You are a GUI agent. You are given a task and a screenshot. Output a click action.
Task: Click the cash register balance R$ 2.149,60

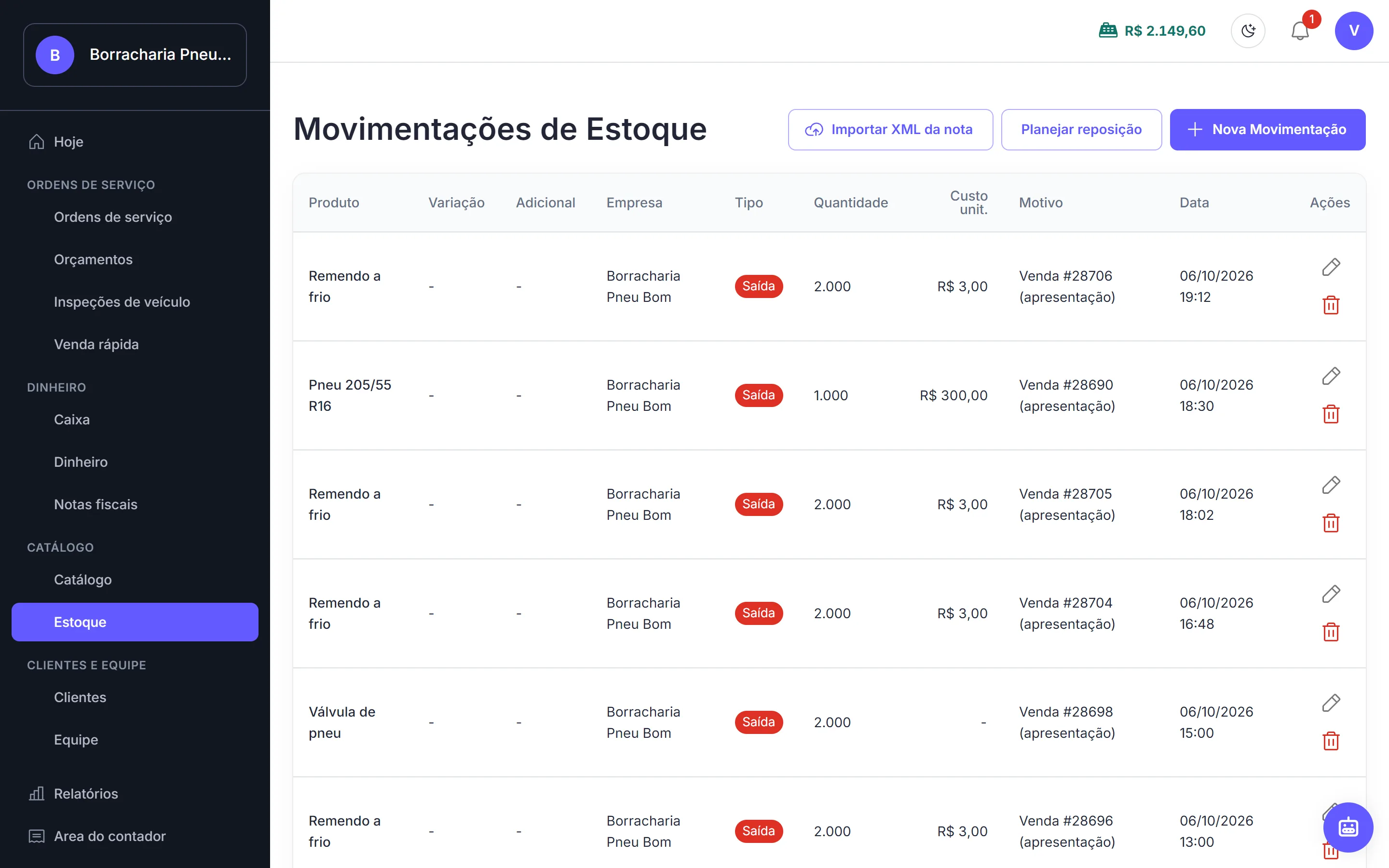pyautogui.click(x=1152, y=31)
